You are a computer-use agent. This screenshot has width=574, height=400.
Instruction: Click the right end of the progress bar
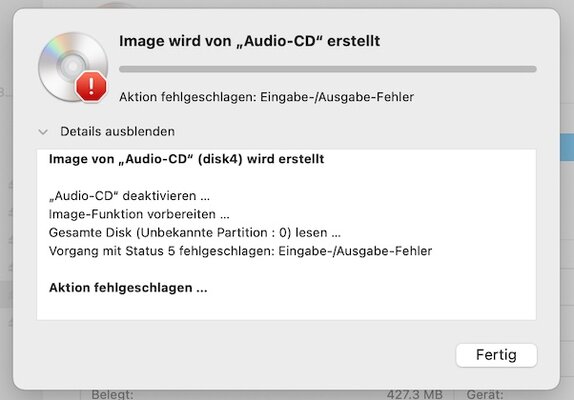pos(533,69)
